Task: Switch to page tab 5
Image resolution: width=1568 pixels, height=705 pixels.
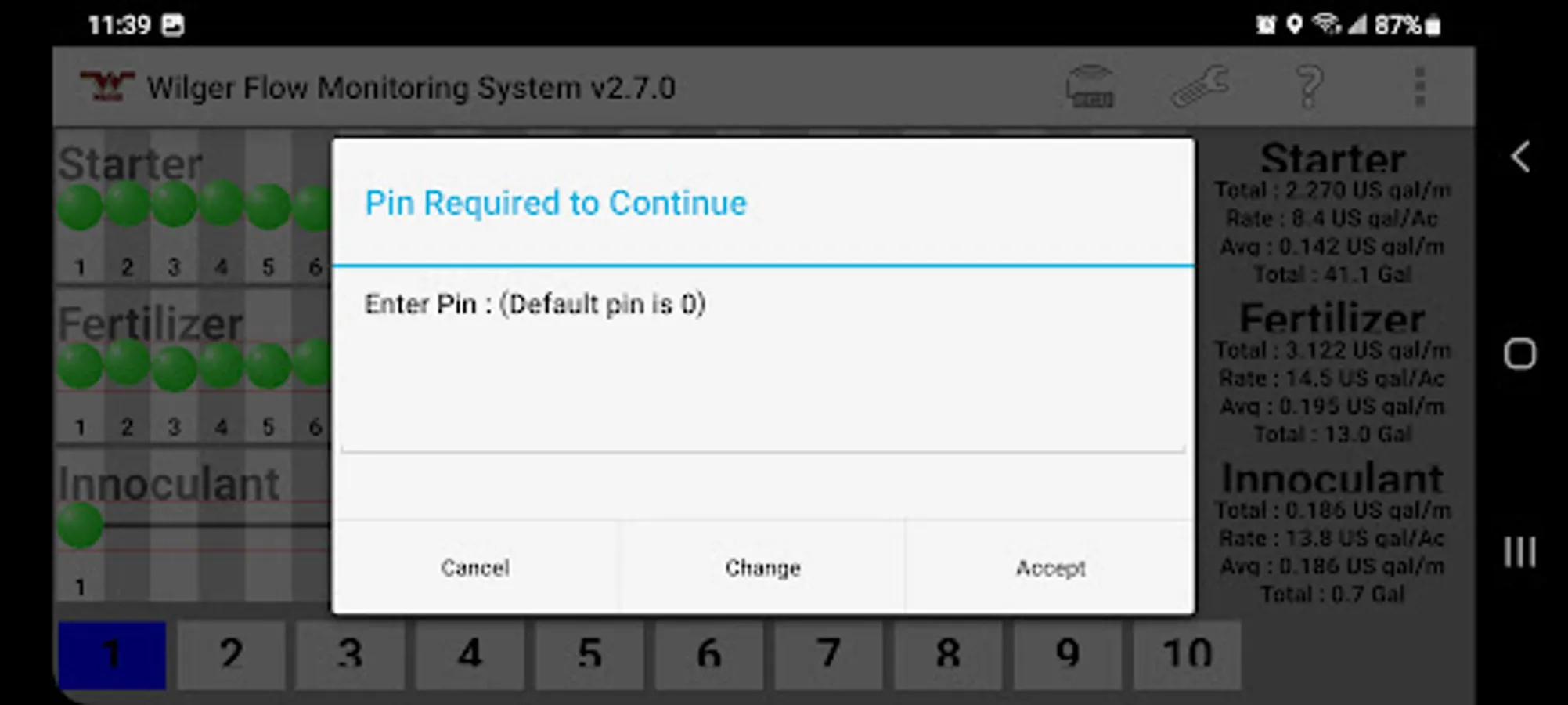Action: pyautogui.click(x=589, y=655)
